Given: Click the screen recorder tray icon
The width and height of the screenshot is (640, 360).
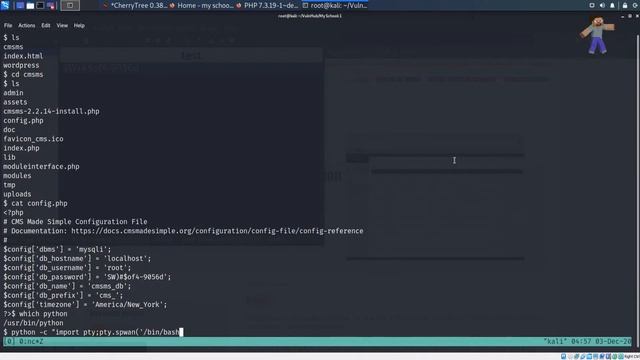Looking at the screenshot, I should pos(592,5).
